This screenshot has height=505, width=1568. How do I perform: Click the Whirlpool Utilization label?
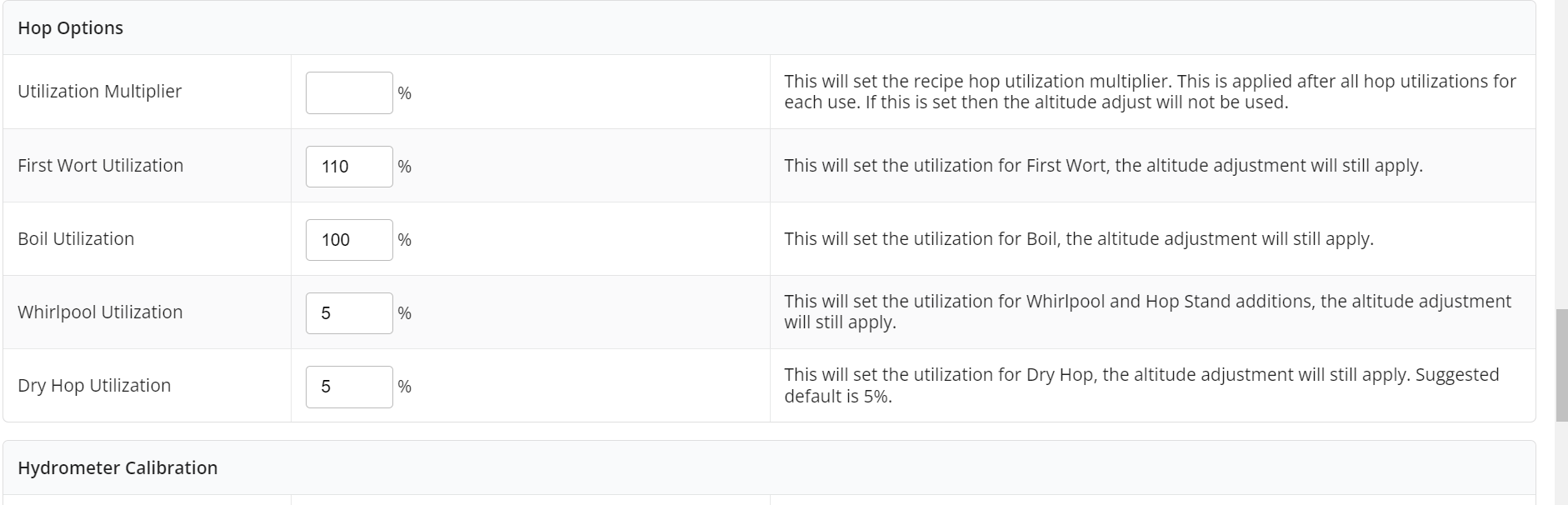(x=100, y=312)
